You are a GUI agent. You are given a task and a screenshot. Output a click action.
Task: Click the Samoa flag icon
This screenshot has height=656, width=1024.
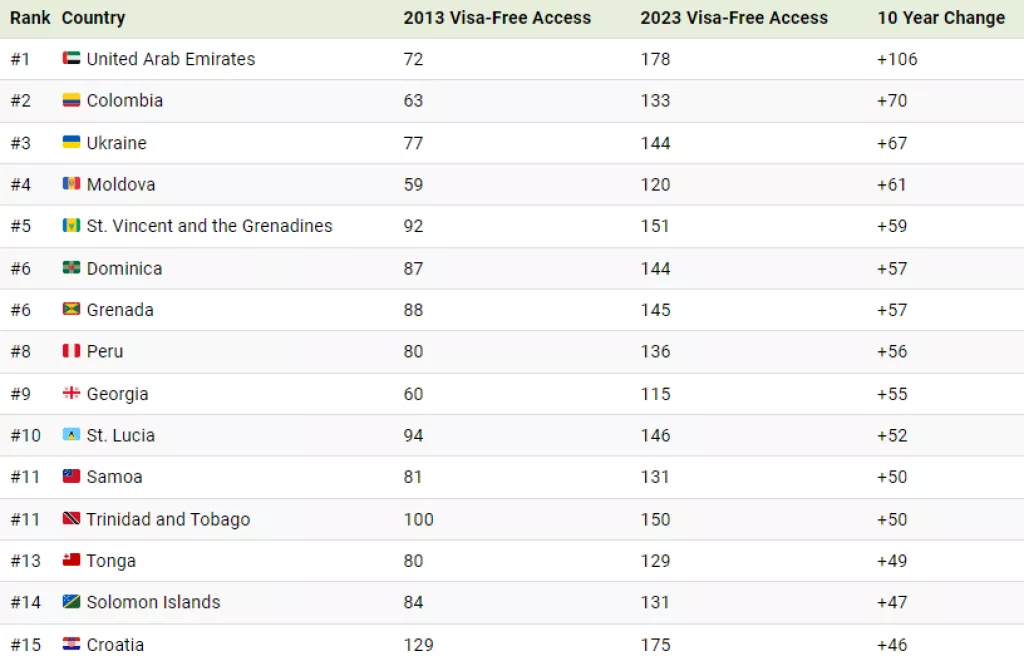[71, 477]
